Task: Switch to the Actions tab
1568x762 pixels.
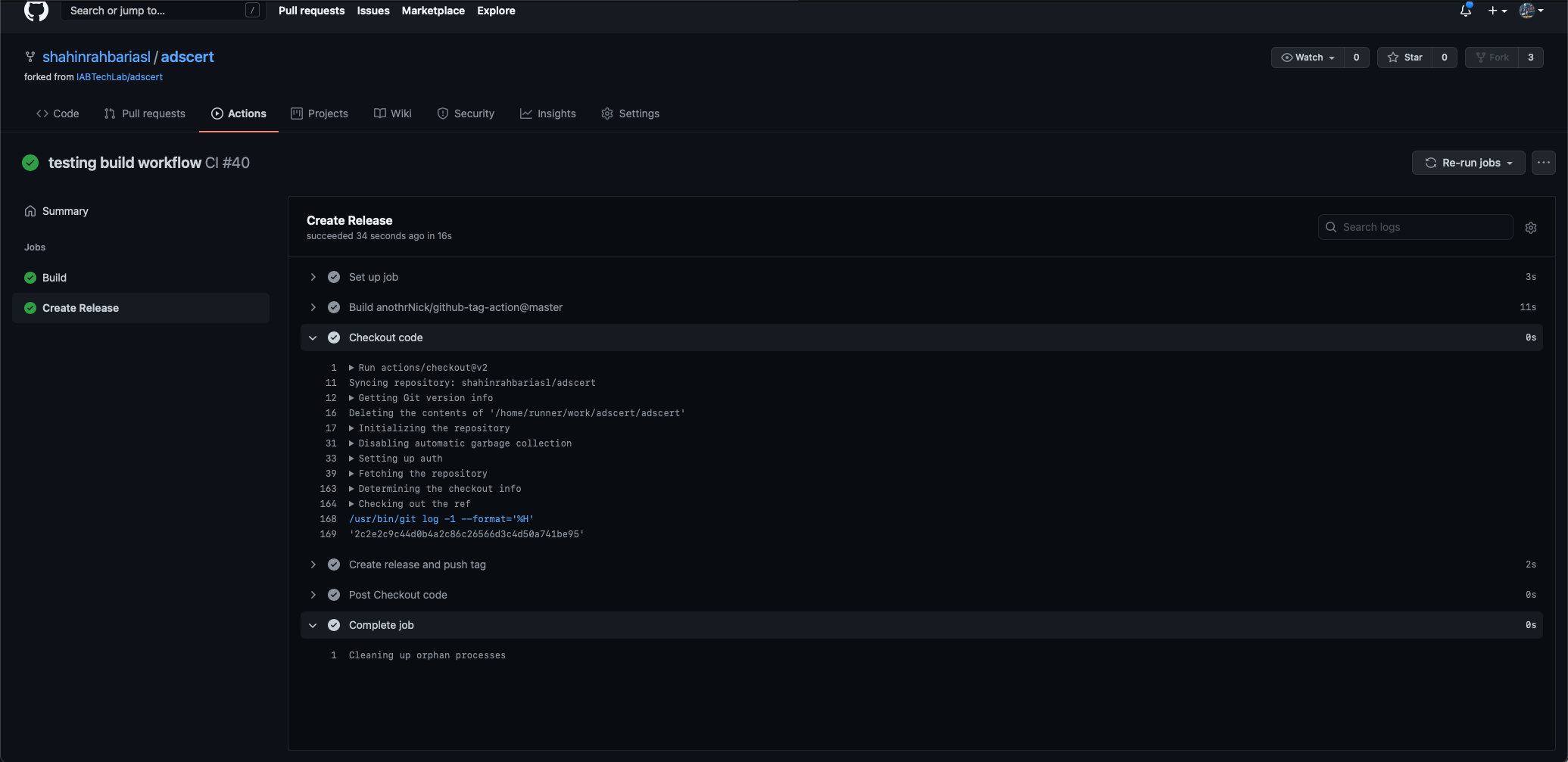Action: click(238, 113)
